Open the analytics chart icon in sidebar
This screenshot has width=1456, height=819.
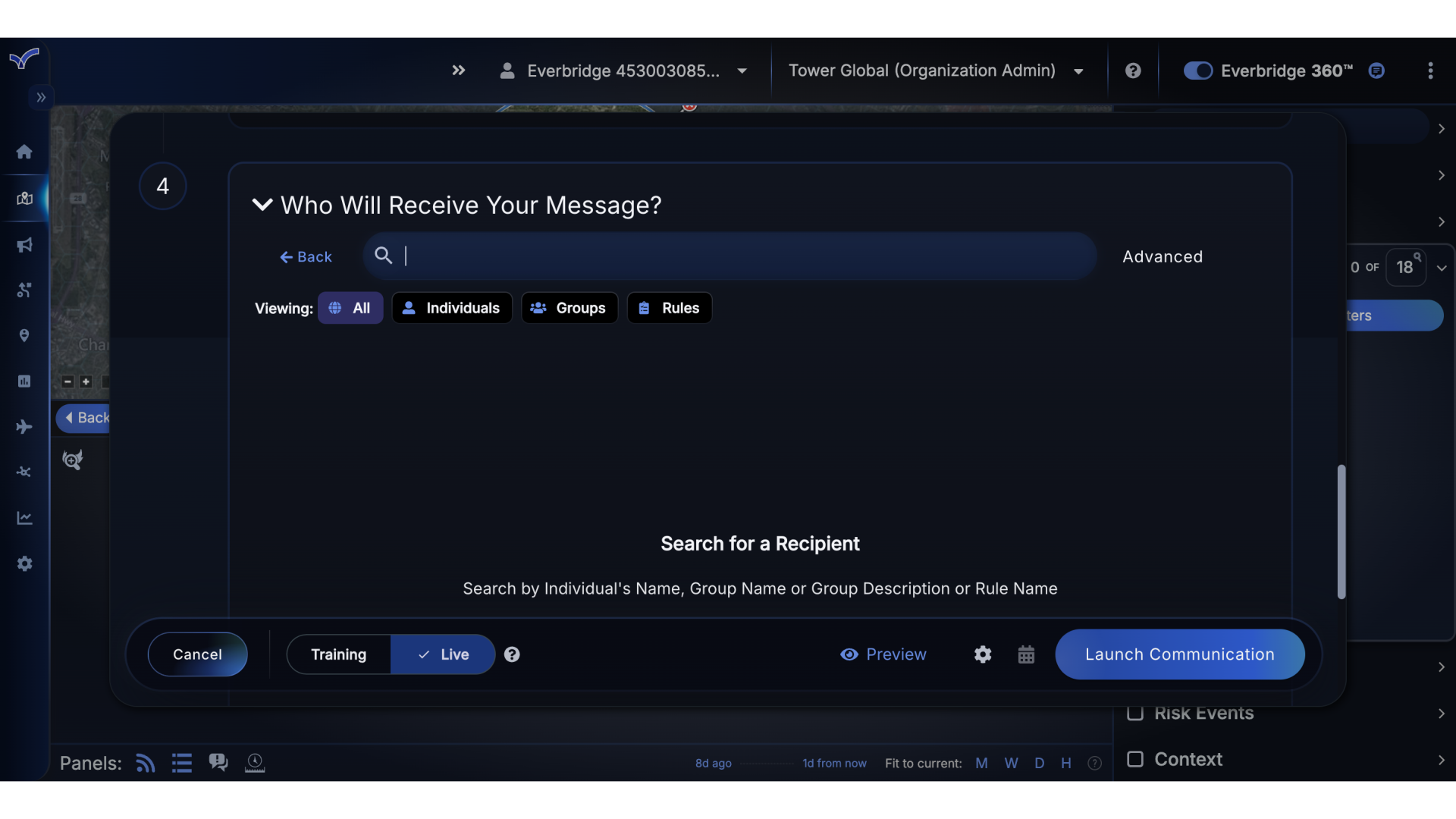[24, 517]
